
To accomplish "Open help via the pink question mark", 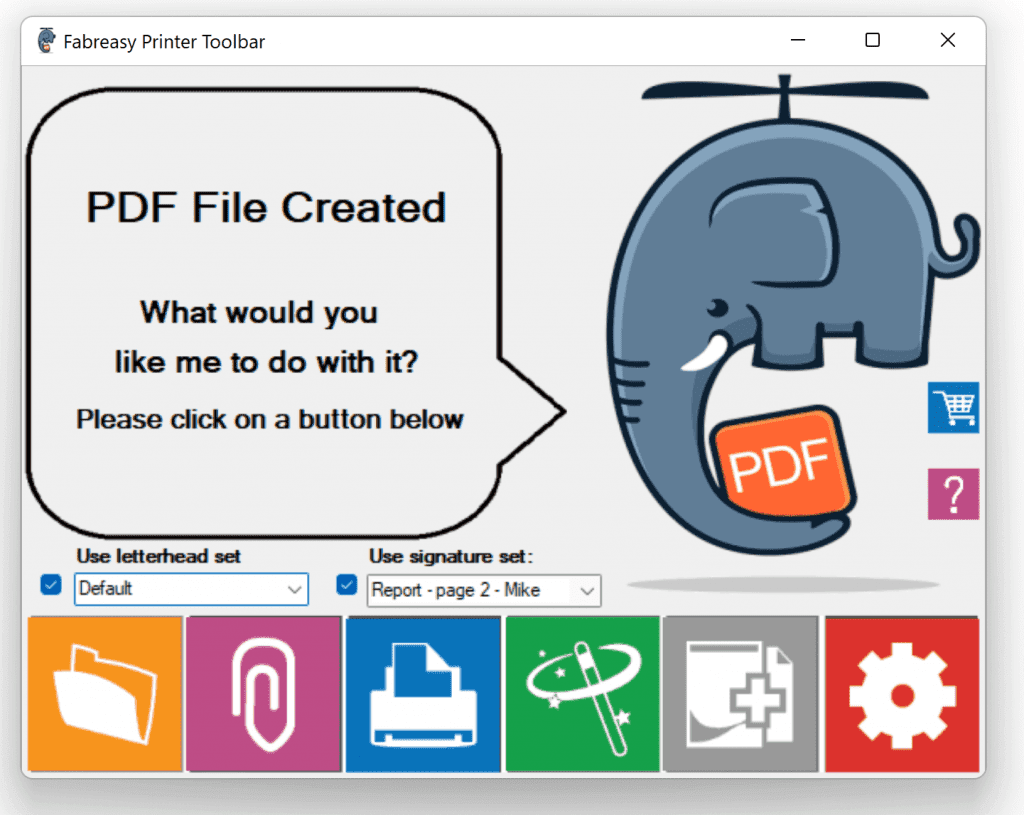I will pyautogui.click(x=952, y=494).
